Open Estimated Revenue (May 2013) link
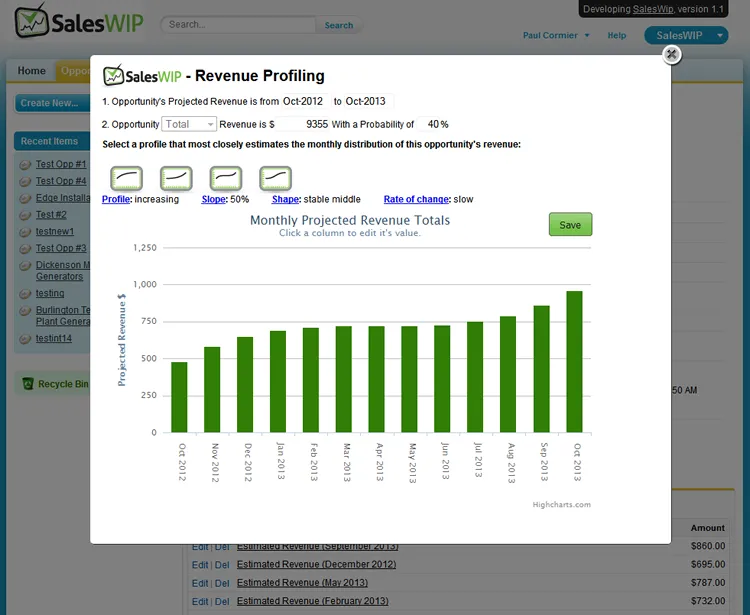The image size is (750, 615). [x=302, y=583]
